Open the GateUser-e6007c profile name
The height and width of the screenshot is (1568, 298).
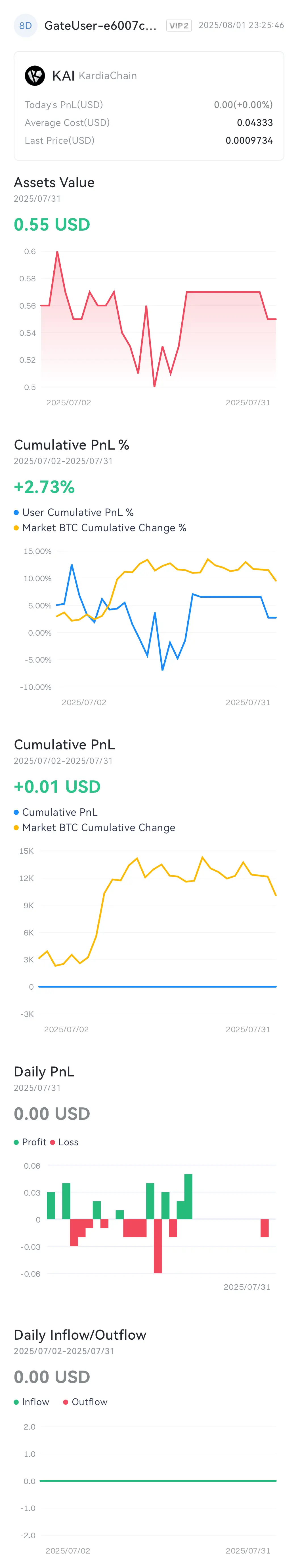pos(100,26)
